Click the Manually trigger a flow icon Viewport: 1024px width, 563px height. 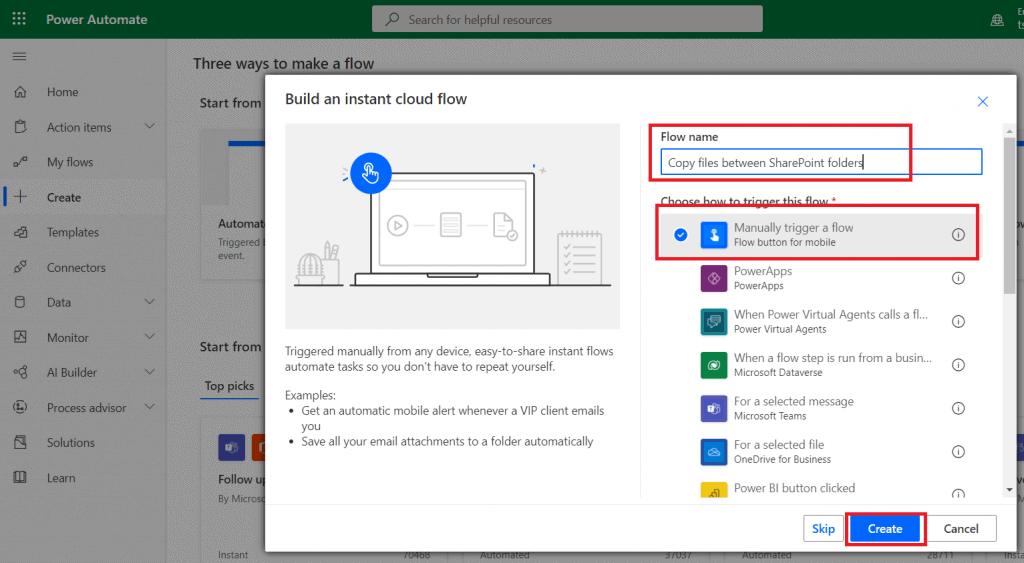tap(714, 234)
